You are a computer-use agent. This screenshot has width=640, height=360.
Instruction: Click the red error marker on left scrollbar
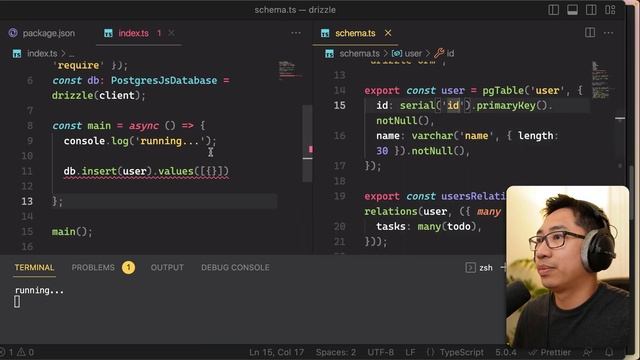click(311, 149)
